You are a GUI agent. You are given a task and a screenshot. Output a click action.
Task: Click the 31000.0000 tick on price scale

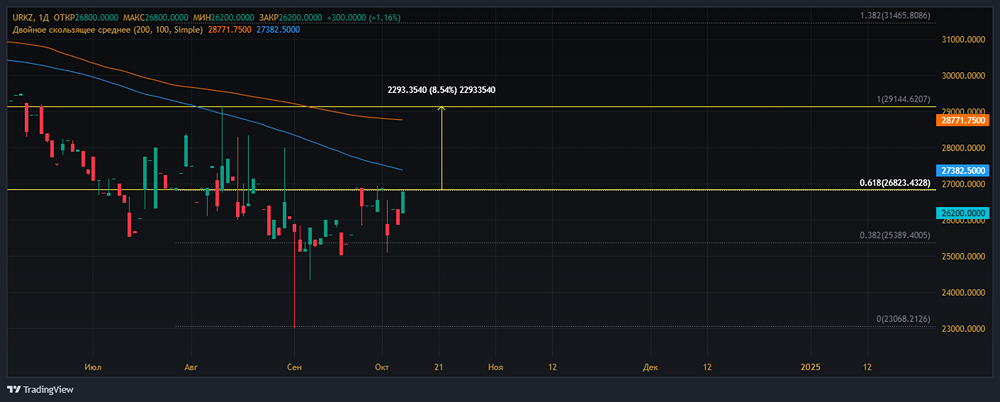point(964,39)
